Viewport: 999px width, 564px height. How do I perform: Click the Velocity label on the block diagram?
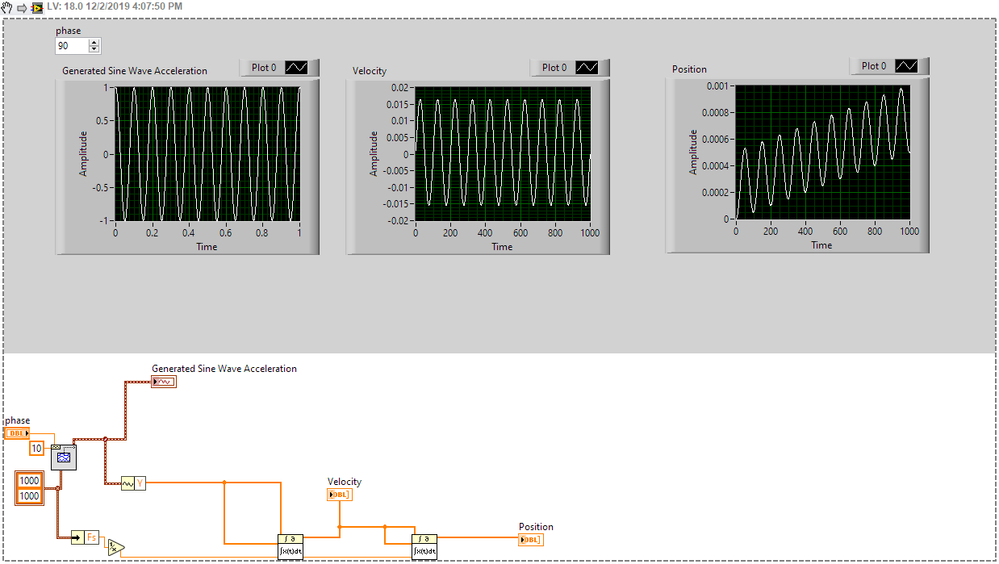pos(345,482)
